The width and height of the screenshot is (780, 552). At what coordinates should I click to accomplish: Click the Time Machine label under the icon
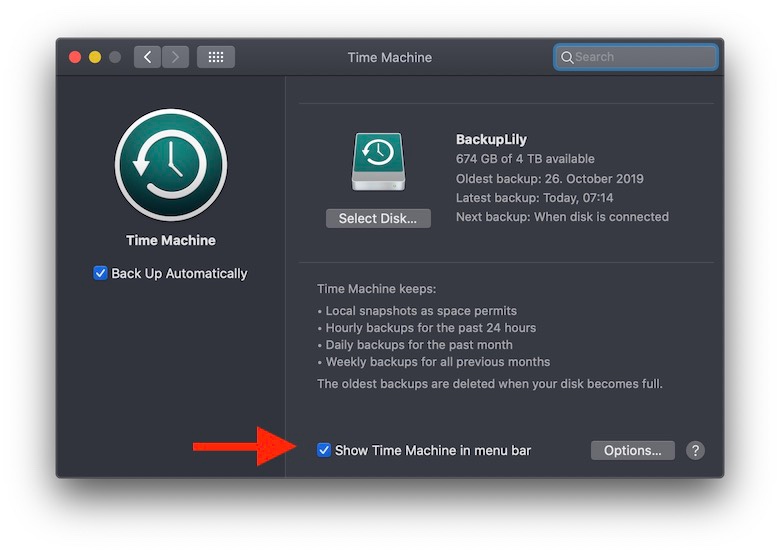pyautogui.click(x=171, y=241)
